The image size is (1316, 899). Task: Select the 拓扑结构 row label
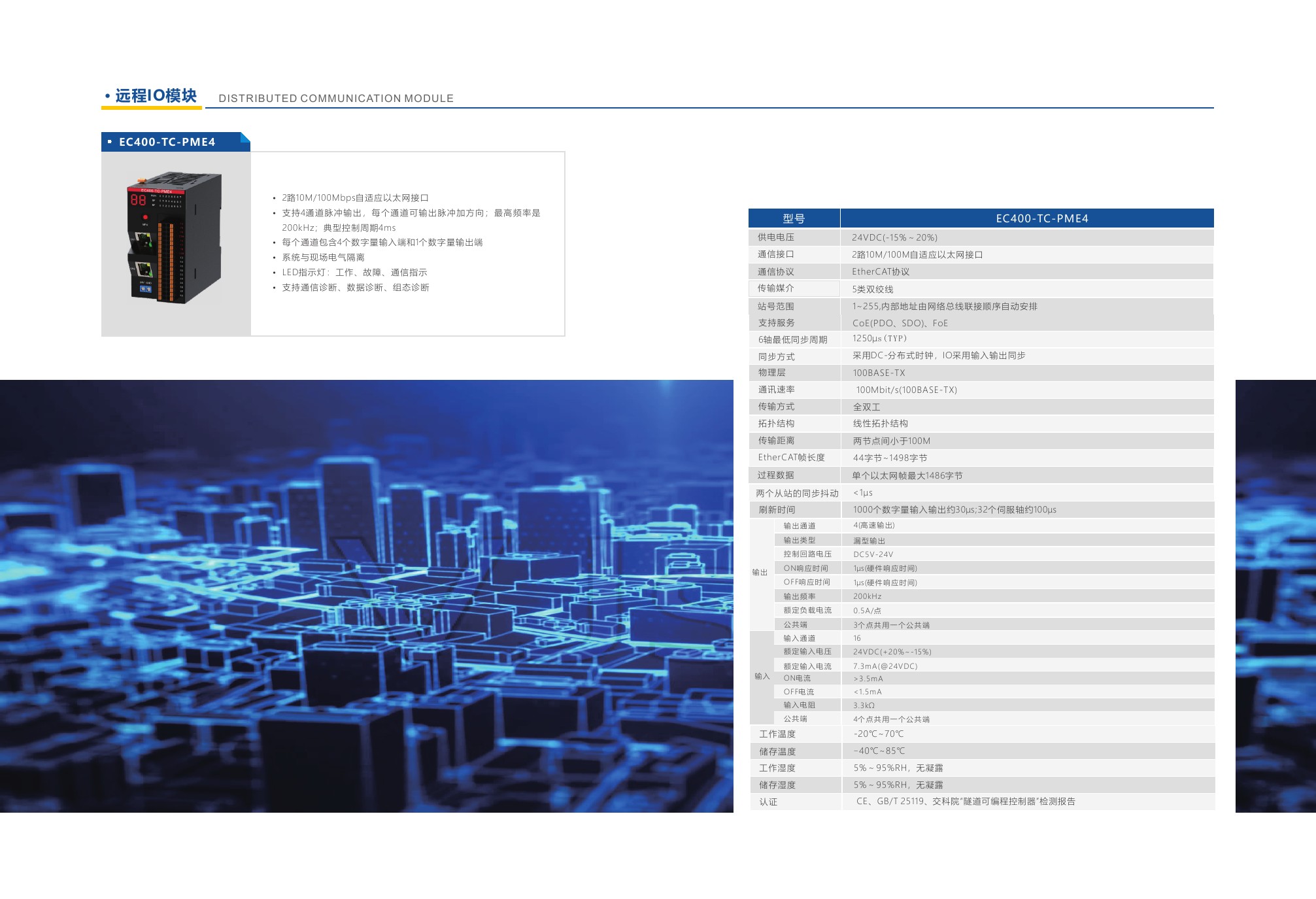776,424
